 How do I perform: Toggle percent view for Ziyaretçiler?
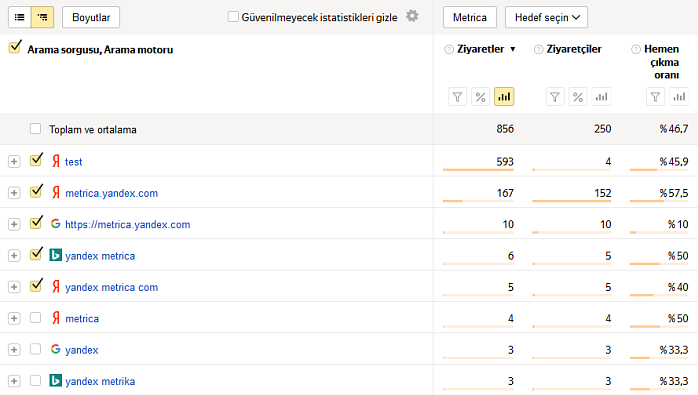pos(578,97)
